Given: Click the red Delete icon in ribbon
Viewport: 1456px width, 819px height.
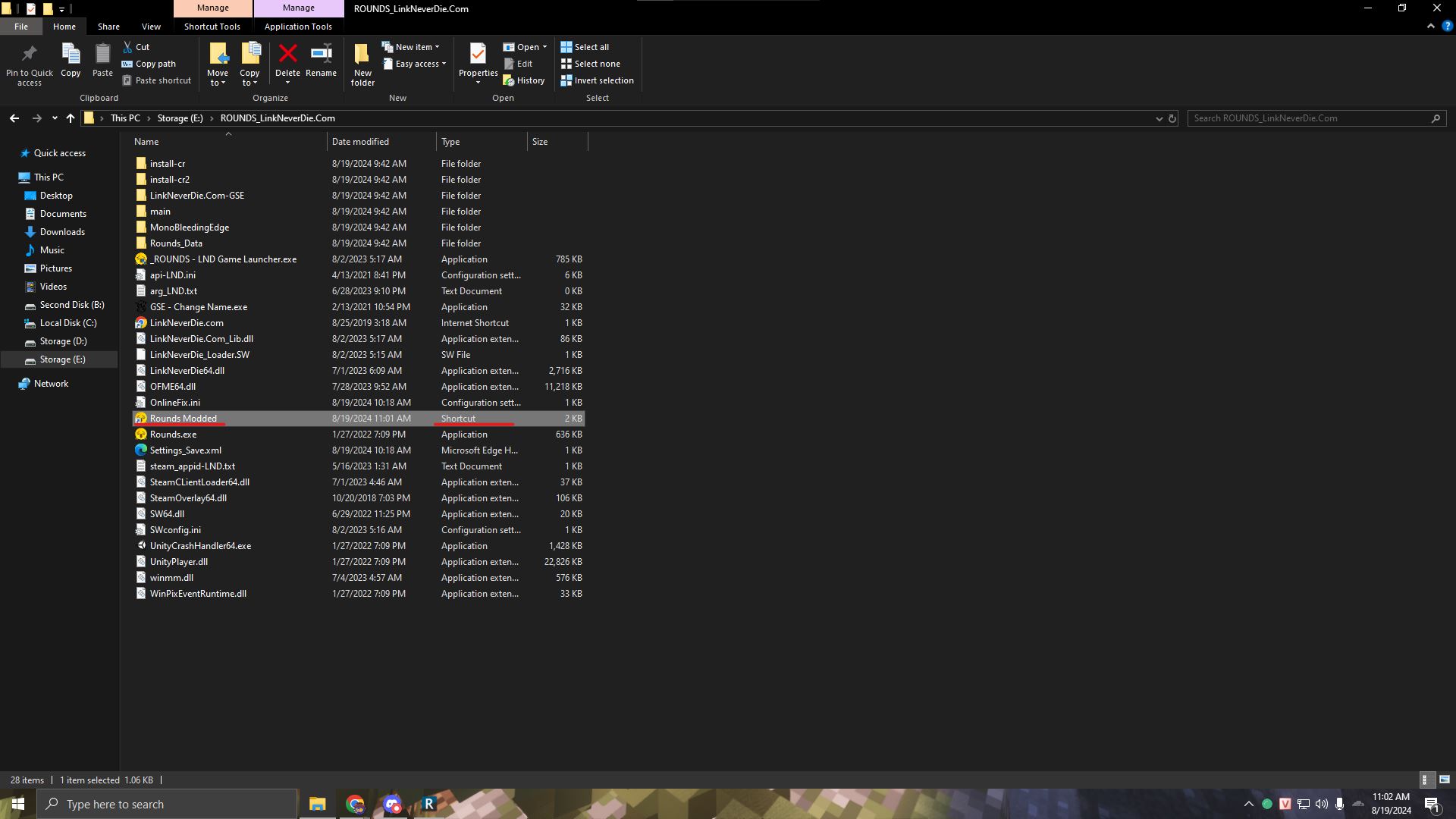Looking at the screenshot, I should [x=287, y=54].
